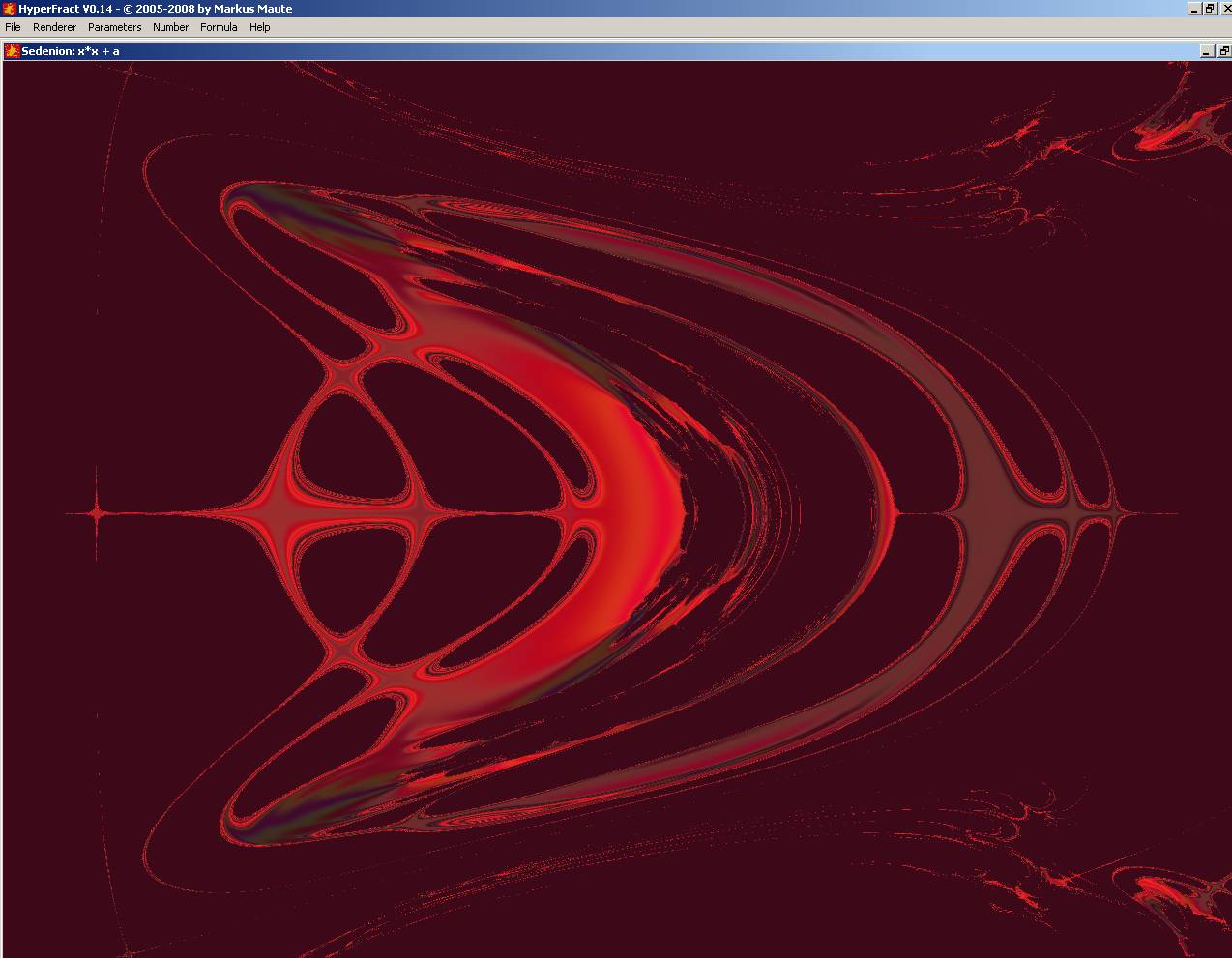Open the Number menu
This screenshot has width=1232, height=958.
pyautogui.click(x=170, y=27)
